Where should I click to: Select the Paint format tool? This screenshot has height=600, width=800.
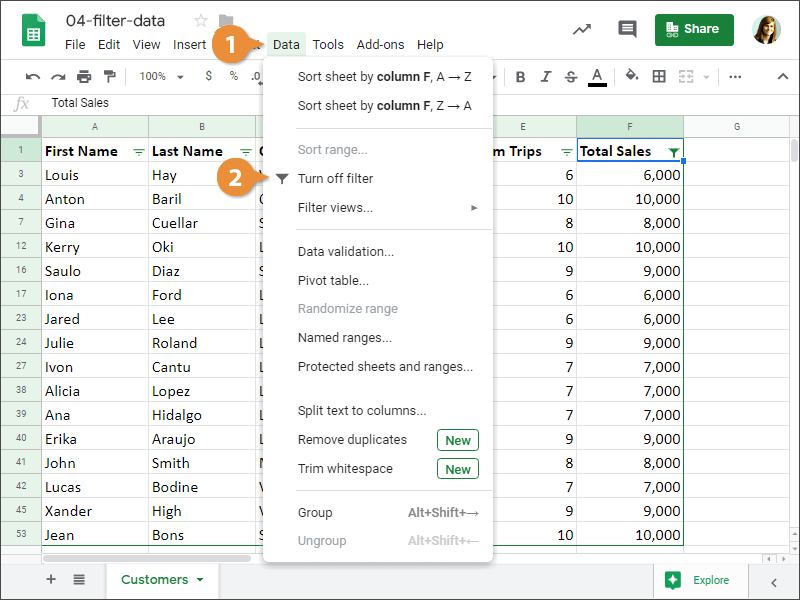[x=112, y=77]
